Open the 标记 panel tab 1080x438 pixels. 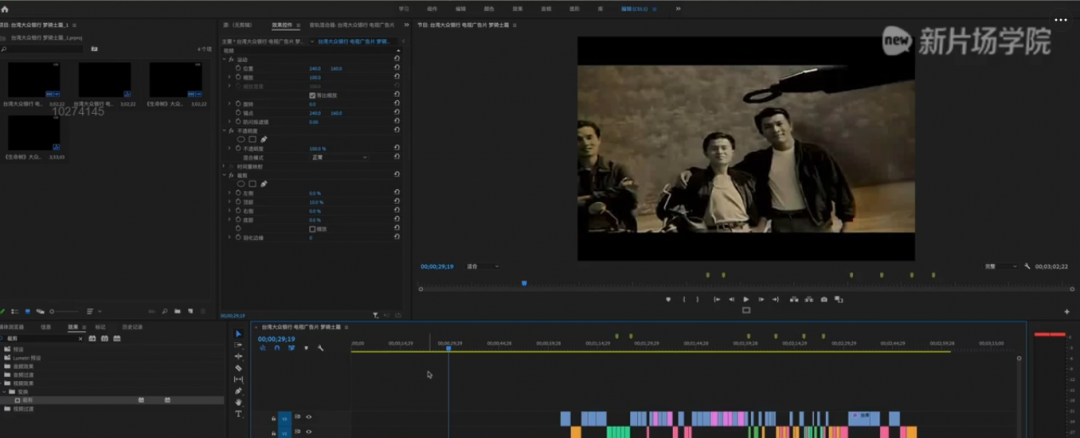coord(101,327)
